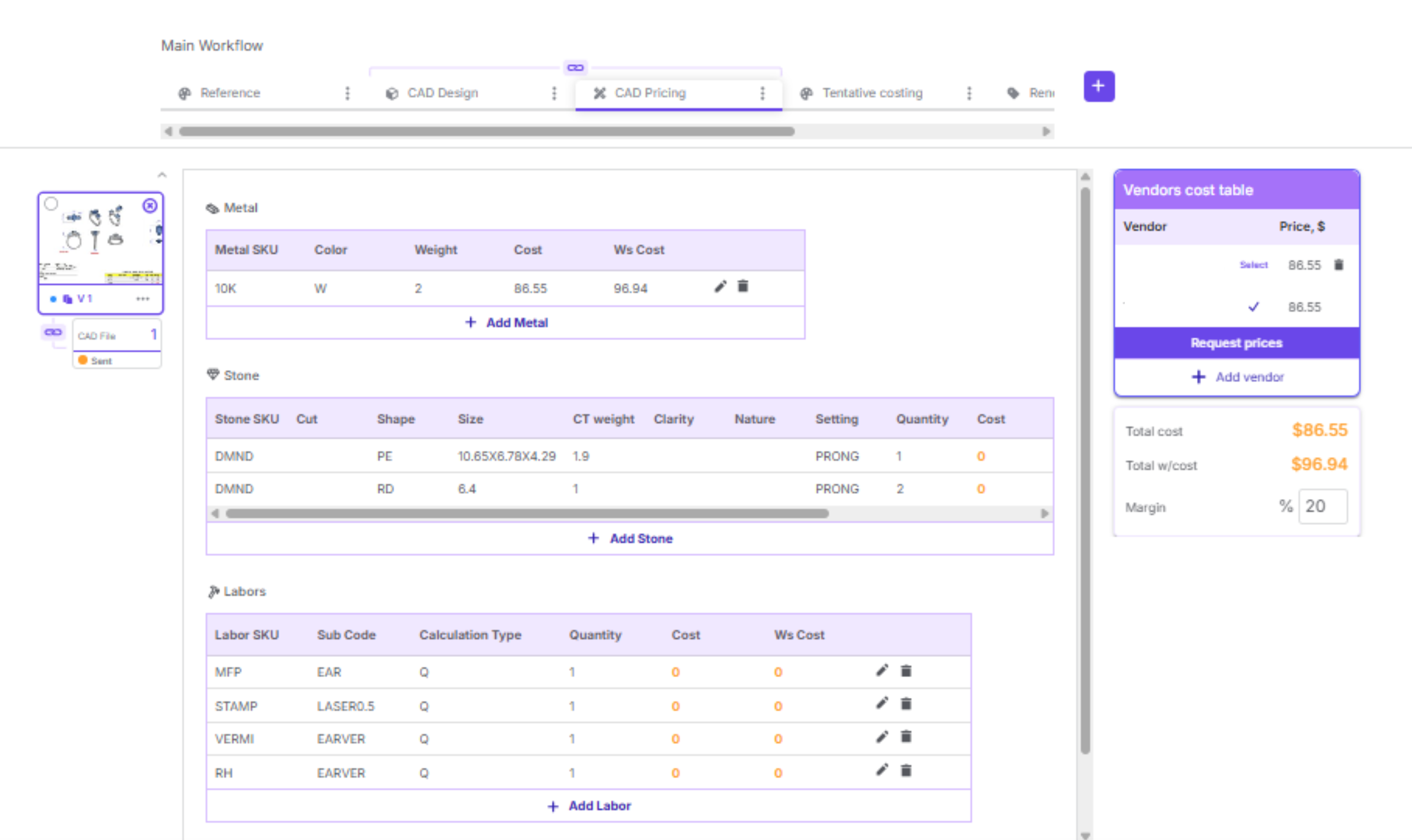Remove thumbnail with circled X icon
Image resolution: width=1412 pixels, height=840 pixels.
click(x=150, y=206)
